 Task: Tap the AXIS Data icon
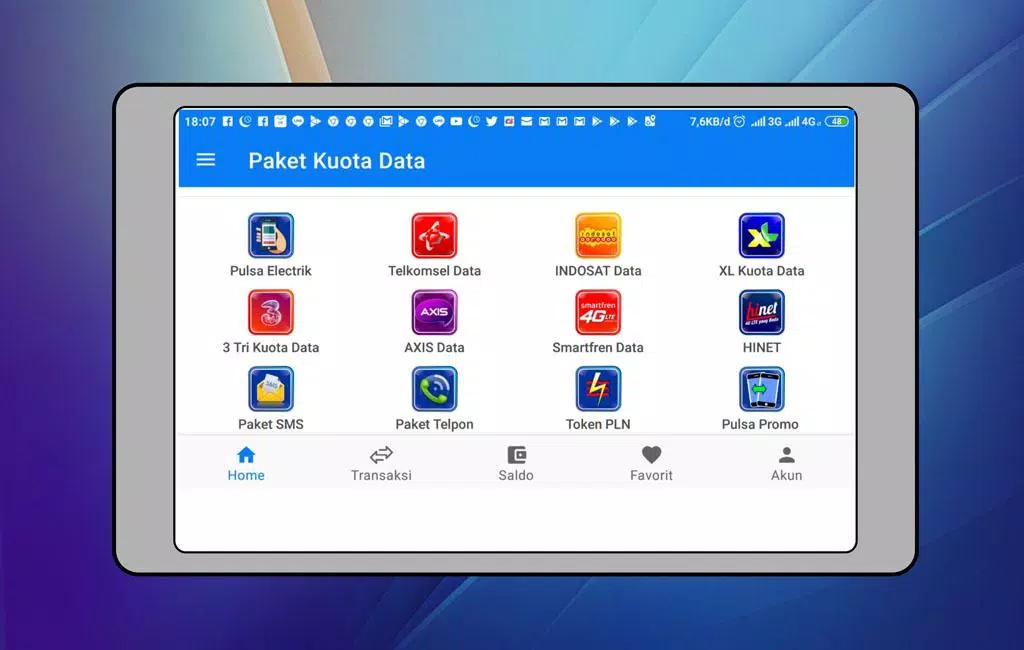(x=434, y=312)
